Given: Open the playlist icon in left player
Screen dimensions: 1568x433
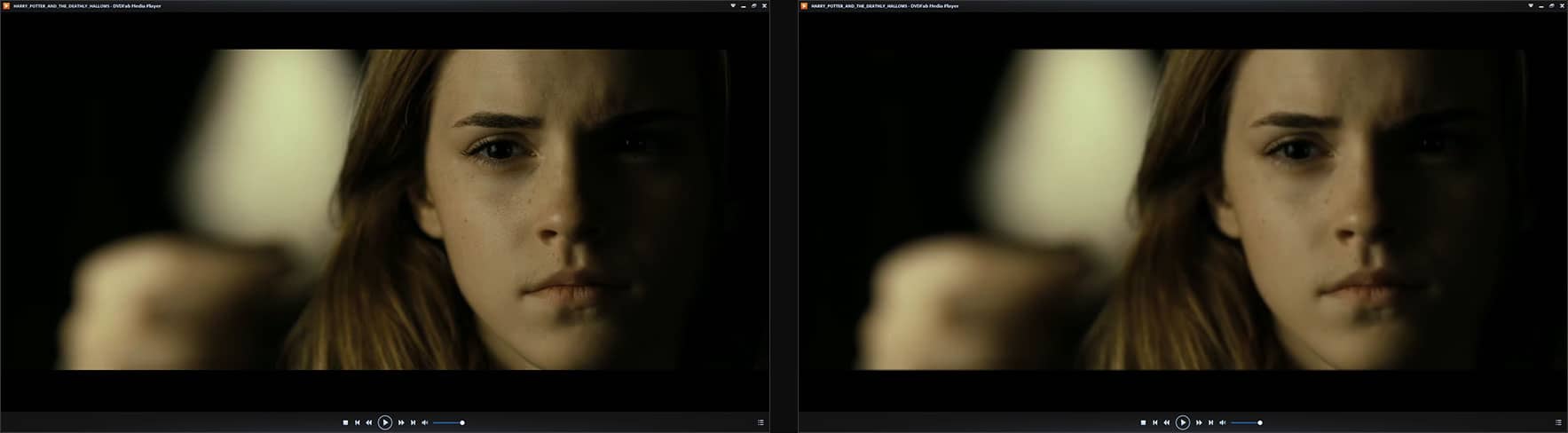Looking at the screenshot, I should [x=760, y=422].
